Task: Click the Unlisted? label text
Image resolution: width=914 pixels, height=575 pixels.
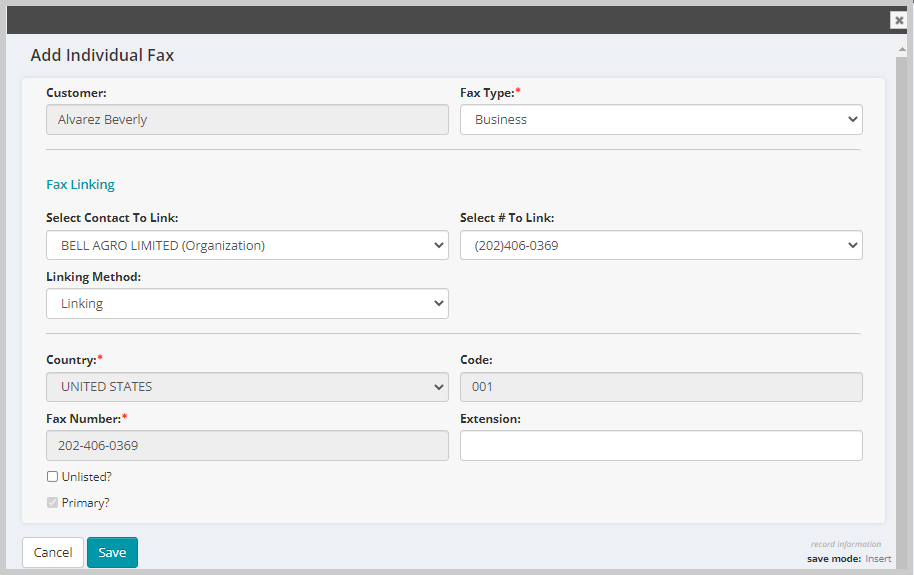Action: (x=87, y=476)
